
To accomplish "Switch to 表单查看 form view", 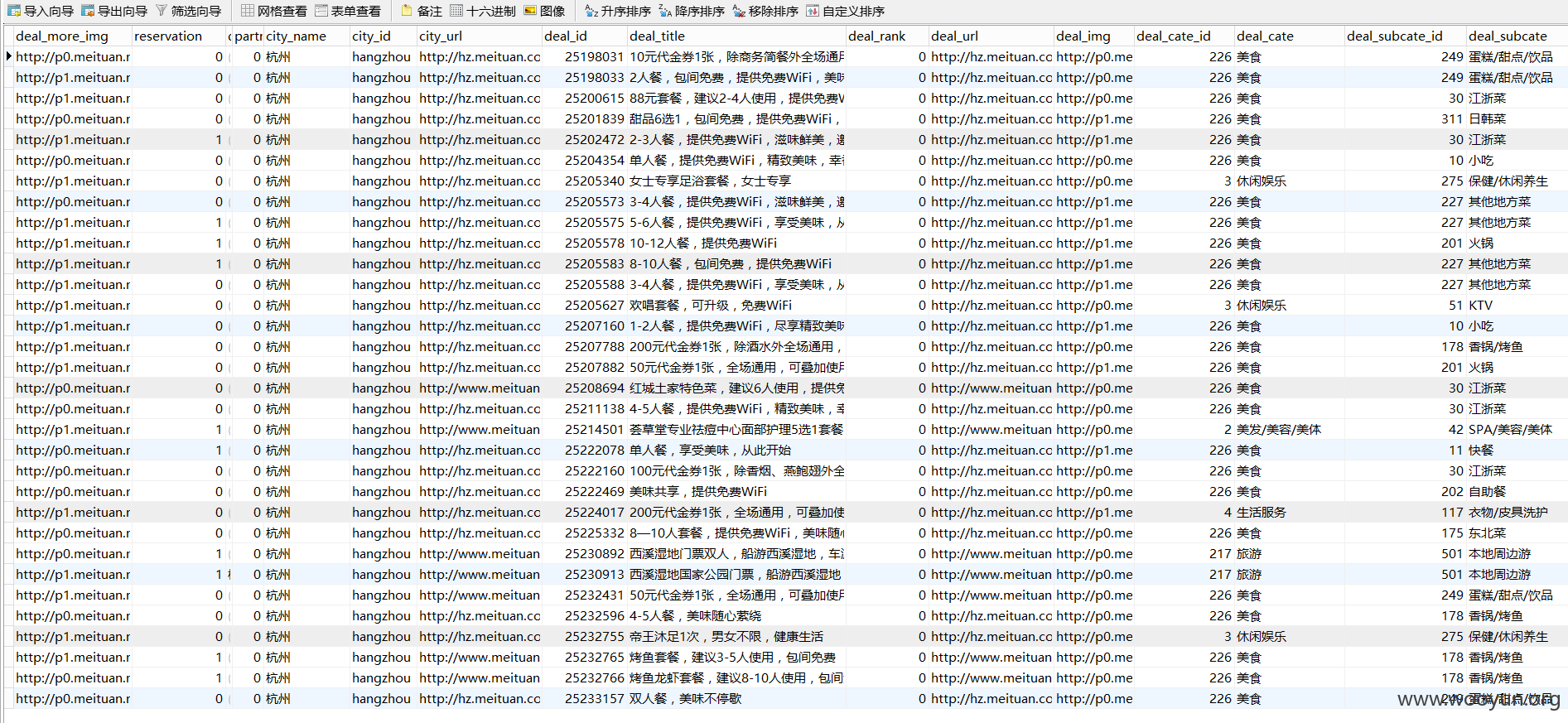I will pyautogui.click(x=348, y=11).
